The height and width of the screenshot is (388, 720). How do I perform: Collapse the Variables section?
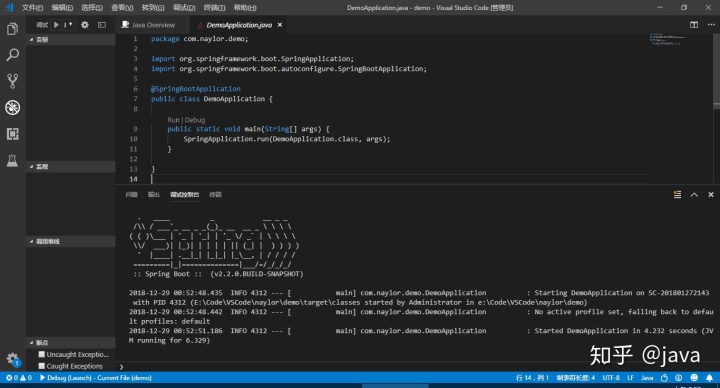coord(71,39)
